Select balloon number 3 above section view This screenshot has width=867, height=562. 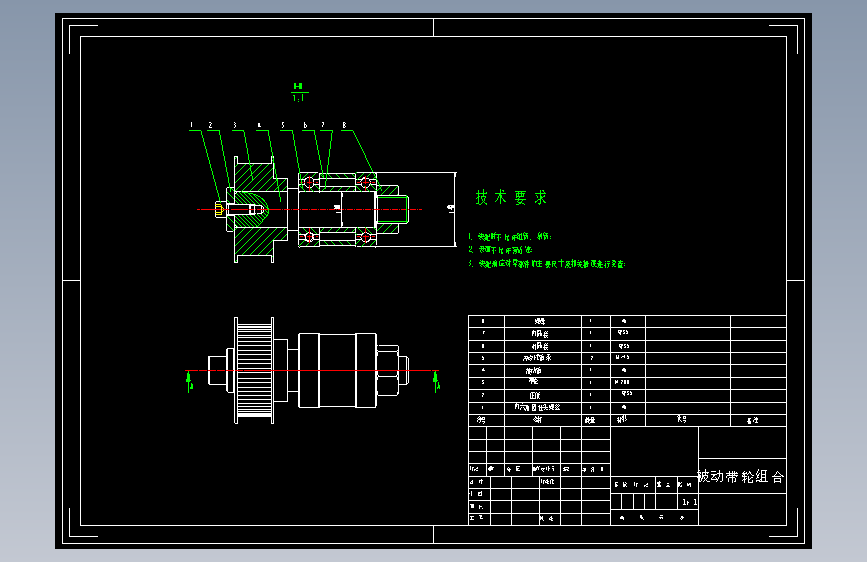pyautogui.click(x=234, y=125)
